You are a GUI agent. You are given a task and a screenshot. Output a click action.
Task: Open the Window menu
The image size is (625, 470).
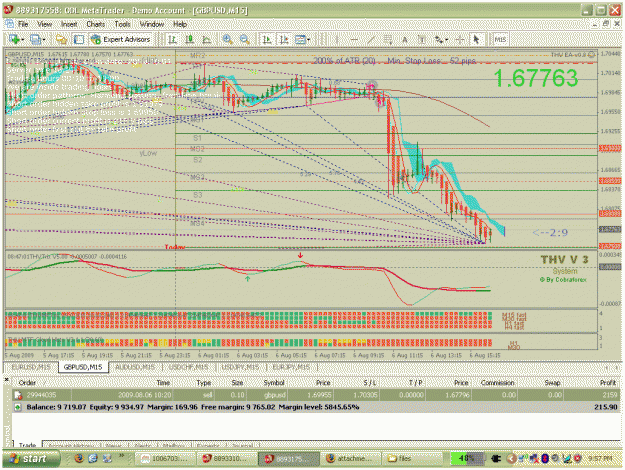coord(152,24)
